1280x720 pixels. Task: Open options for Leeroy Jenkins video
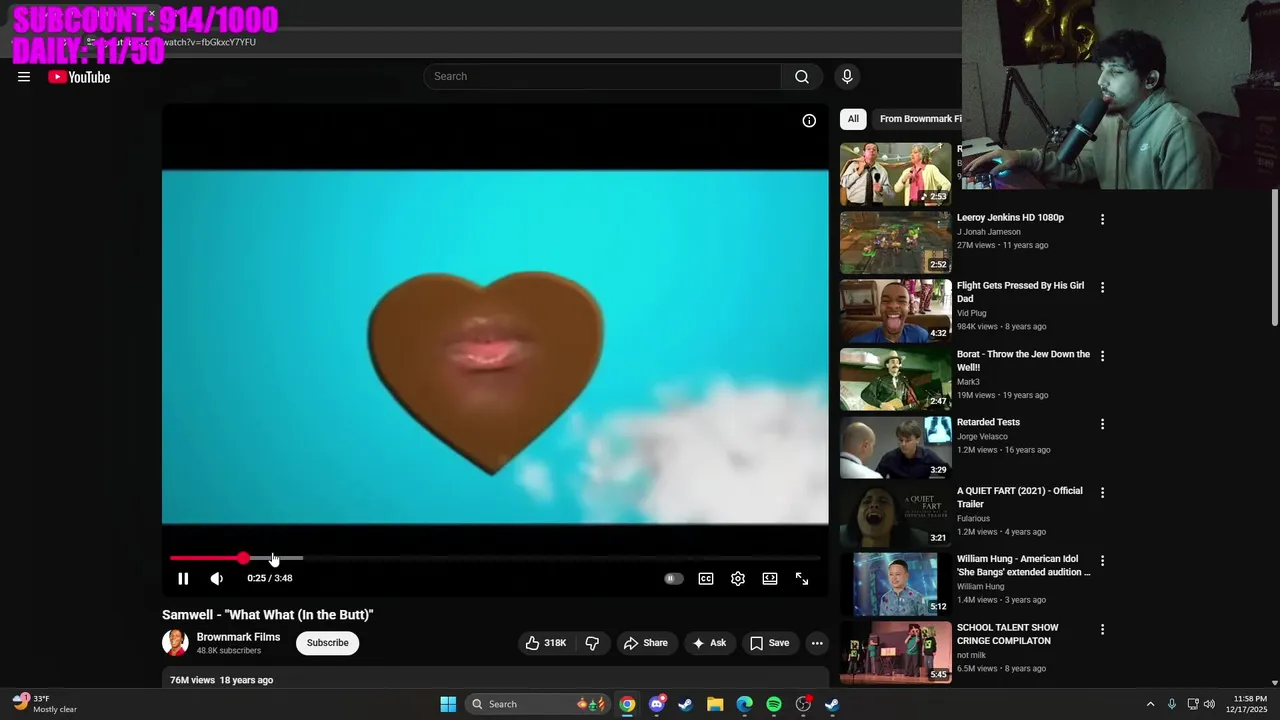point(1103,219)
